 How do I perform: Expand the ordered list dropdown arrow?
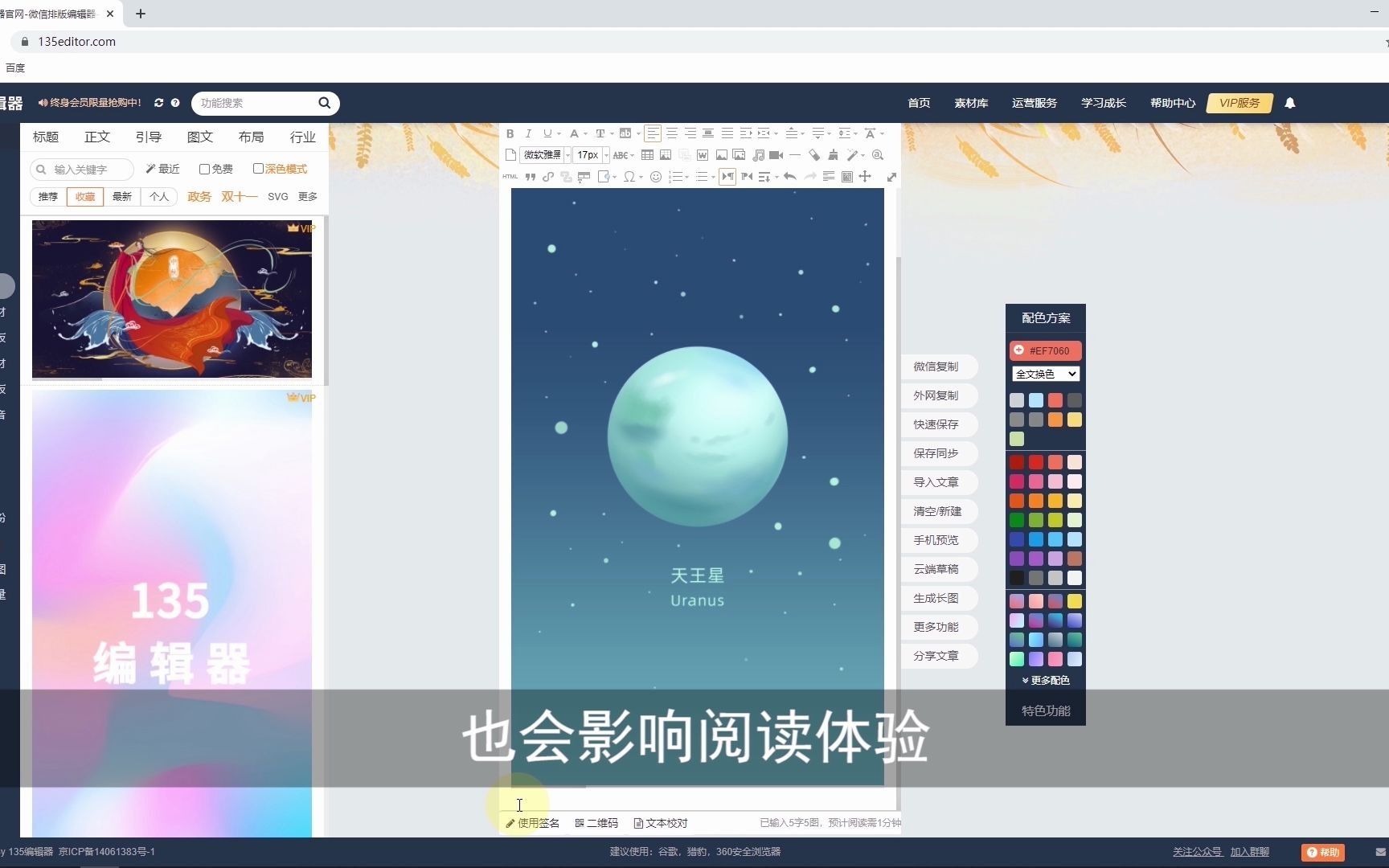686,177
